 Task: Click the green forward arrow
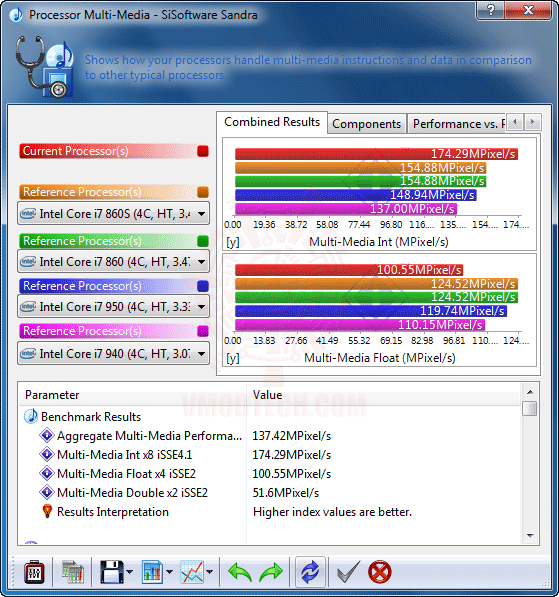tap(271, 573)
